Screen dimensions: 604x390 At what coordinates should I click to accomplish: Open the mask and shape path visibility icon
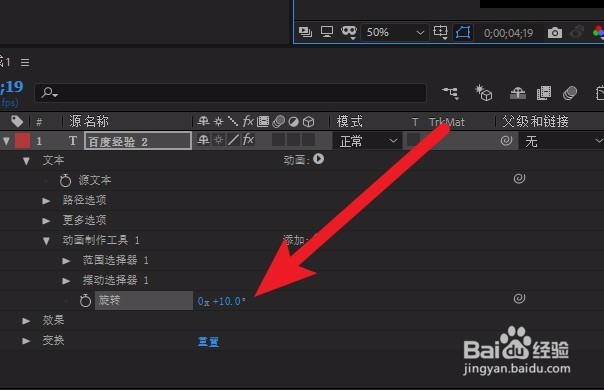pyautogui.click(x=349, y=32)
